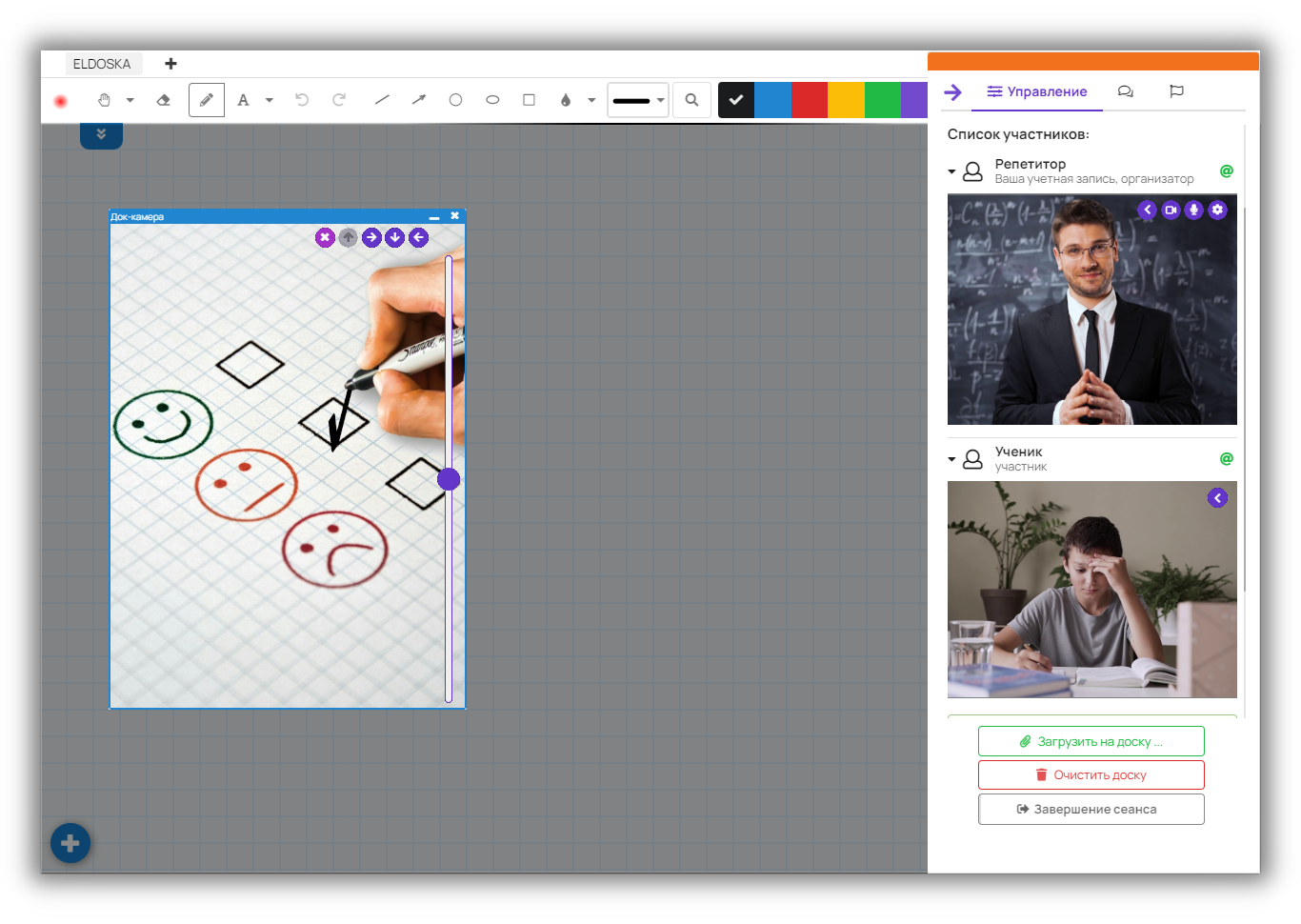Mute the tutor's microphone
Viewport: 1301px width, 924px height.
click(x=1193, y=210)
